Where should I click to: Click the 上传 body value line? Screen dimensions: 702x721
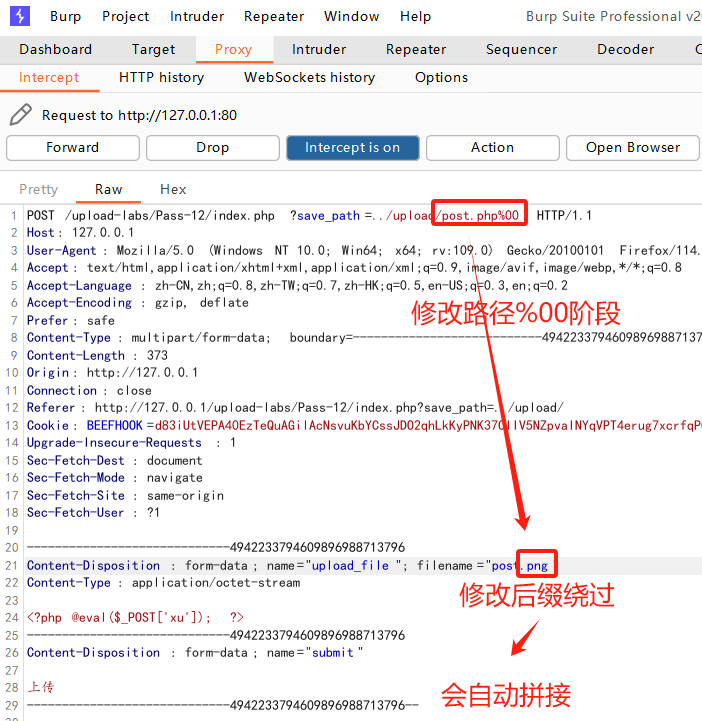40,687
